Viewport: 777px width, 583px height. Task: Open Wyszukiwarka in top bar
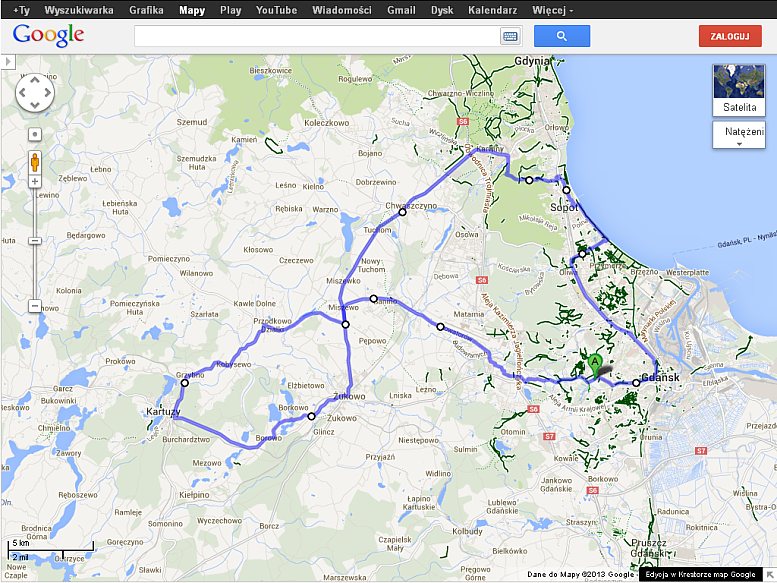coord(79,10)
